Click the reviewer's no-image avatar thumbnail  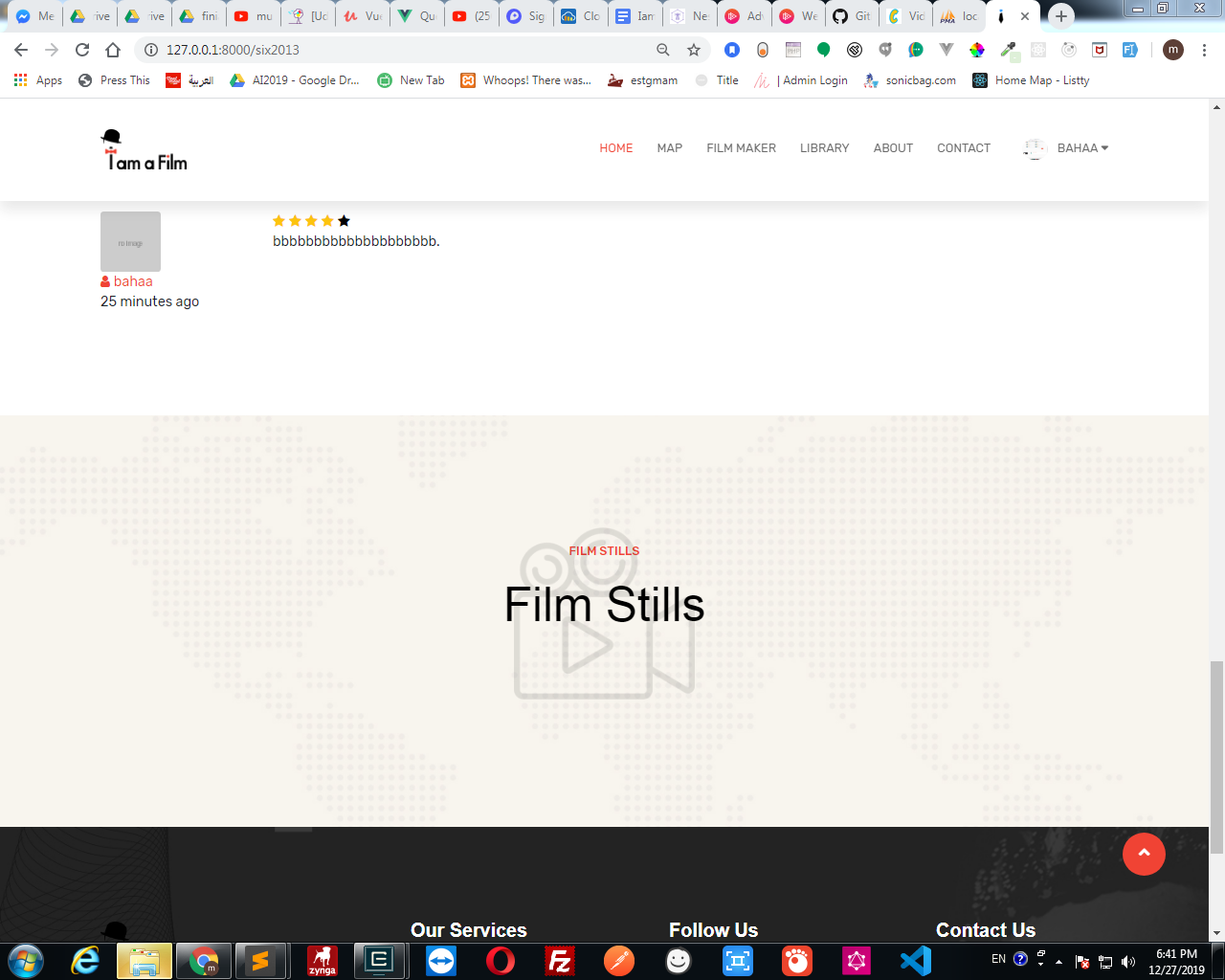pyautogui.click(x=130, y=241)
